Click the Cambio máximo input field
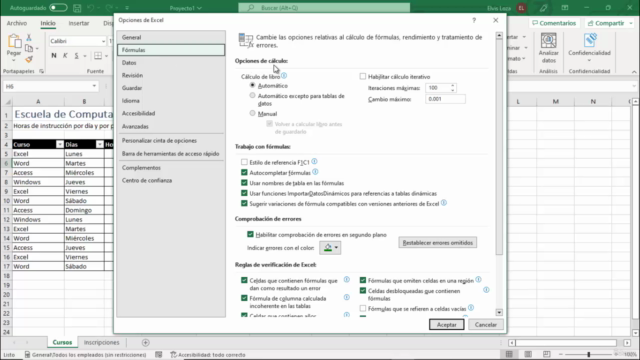 point(445,99)
